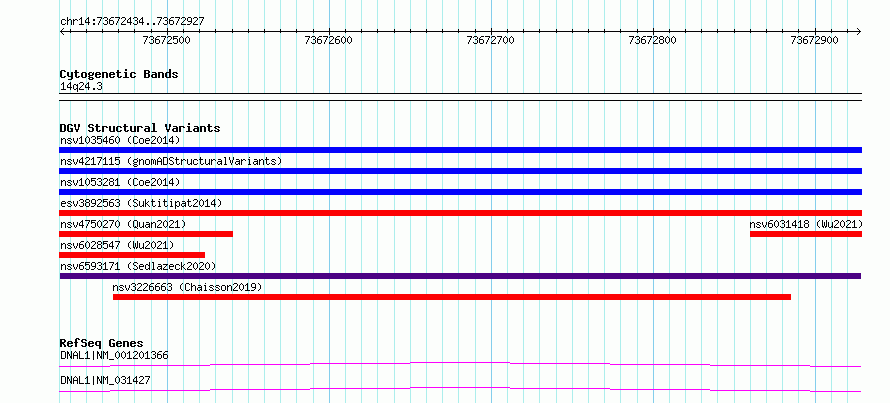Open the esv3892563 (Suktitipat2014) label
The width and height of the screenshot is (890, 403).
coord(141,203)
